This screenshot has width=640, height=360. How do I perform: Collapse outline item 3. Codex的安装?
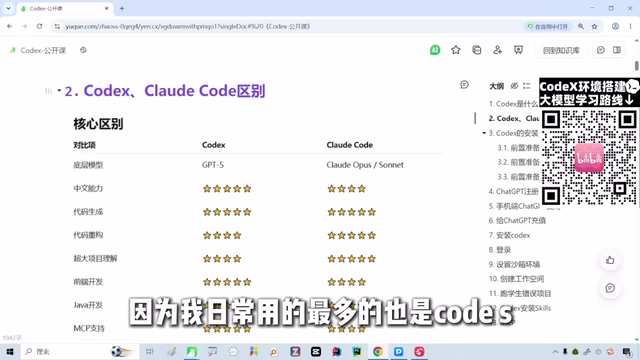pos(484,133)
